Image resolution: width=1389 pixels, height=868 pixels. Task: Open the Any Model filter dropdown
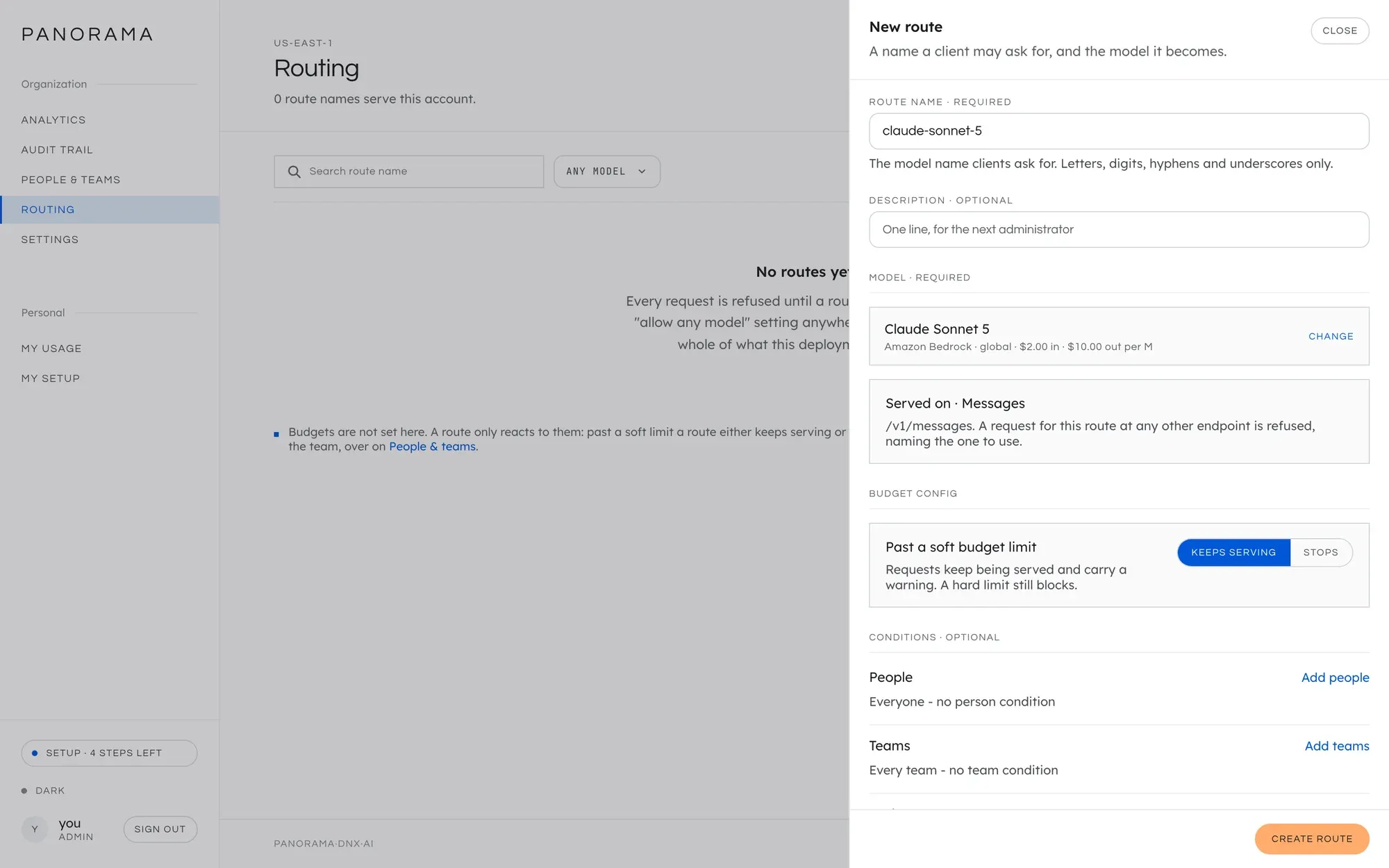(606, 172)
